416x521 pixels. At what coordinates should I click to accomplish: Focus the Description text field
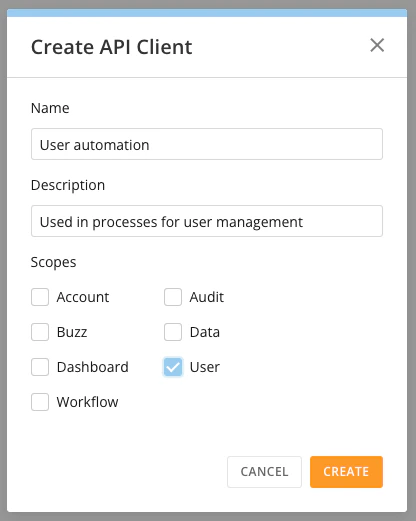pyautogui.click(x=207, y=221)
